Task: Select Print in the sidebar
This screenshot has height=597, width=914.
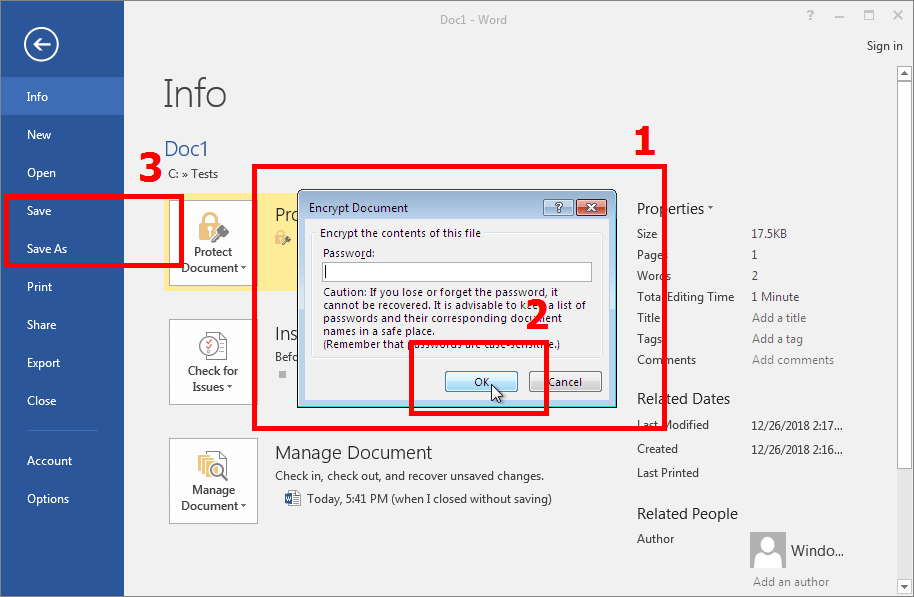Action: [62, 286]
